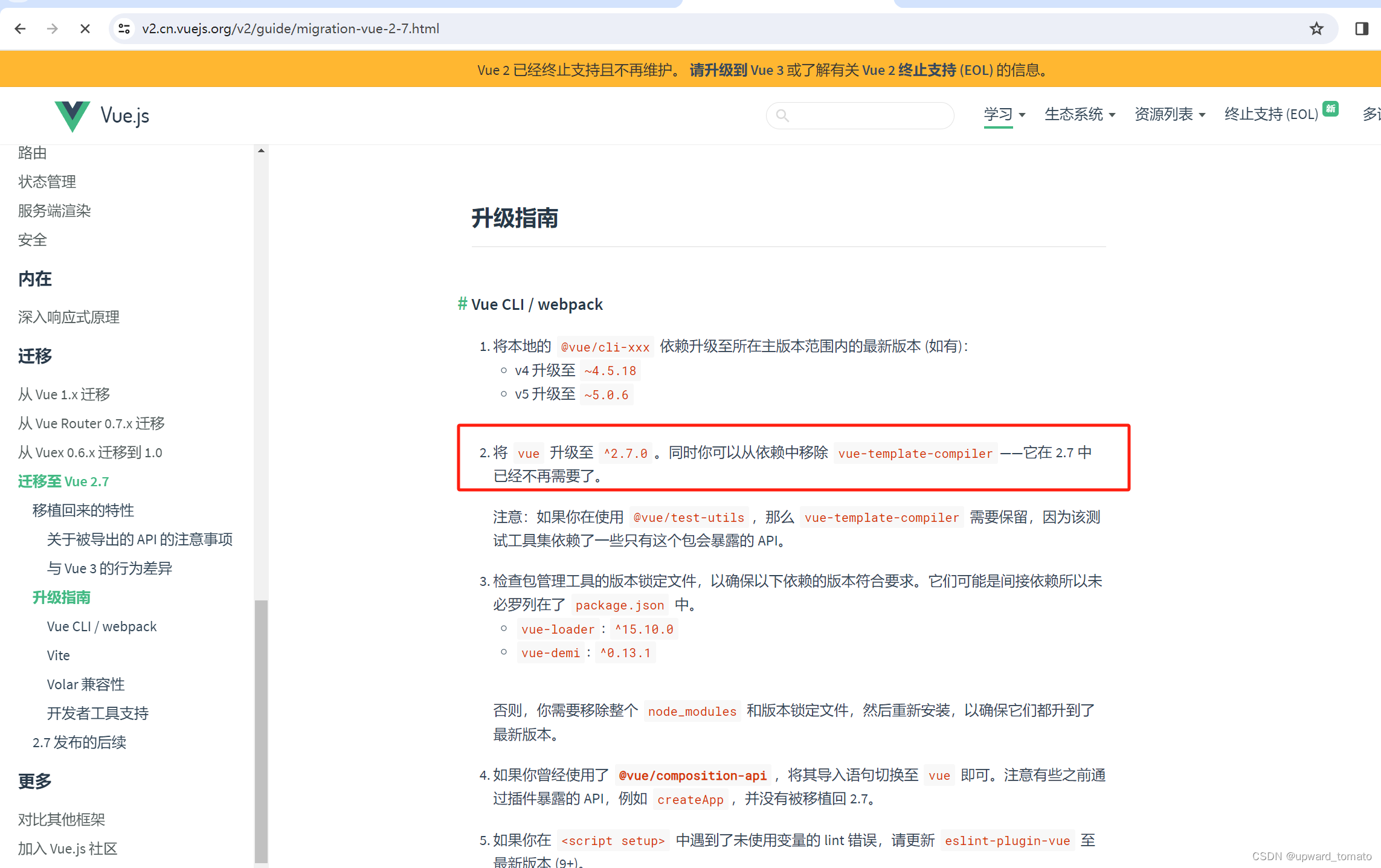1381x868 pixels.
Task: Click the site information icon in address bar
Action: tap(124, 28)
